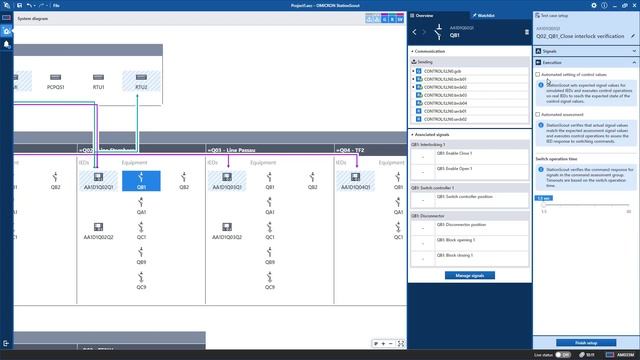Select CONTROL/LLN0.brcb04 row
Screen dimensions: 640x360
point(470,103)
